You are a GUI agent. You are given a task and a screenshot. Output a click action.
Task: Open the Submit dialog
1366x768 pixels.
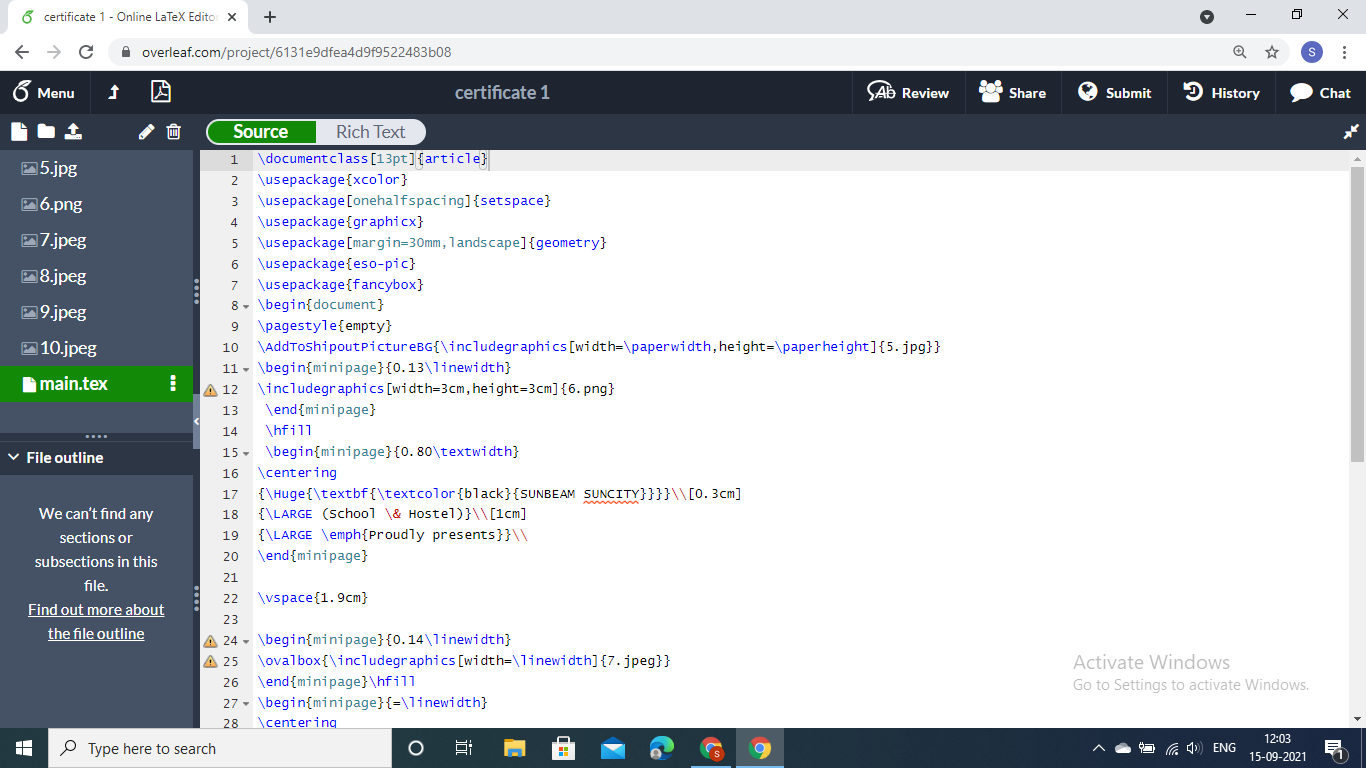(1114, 93)
